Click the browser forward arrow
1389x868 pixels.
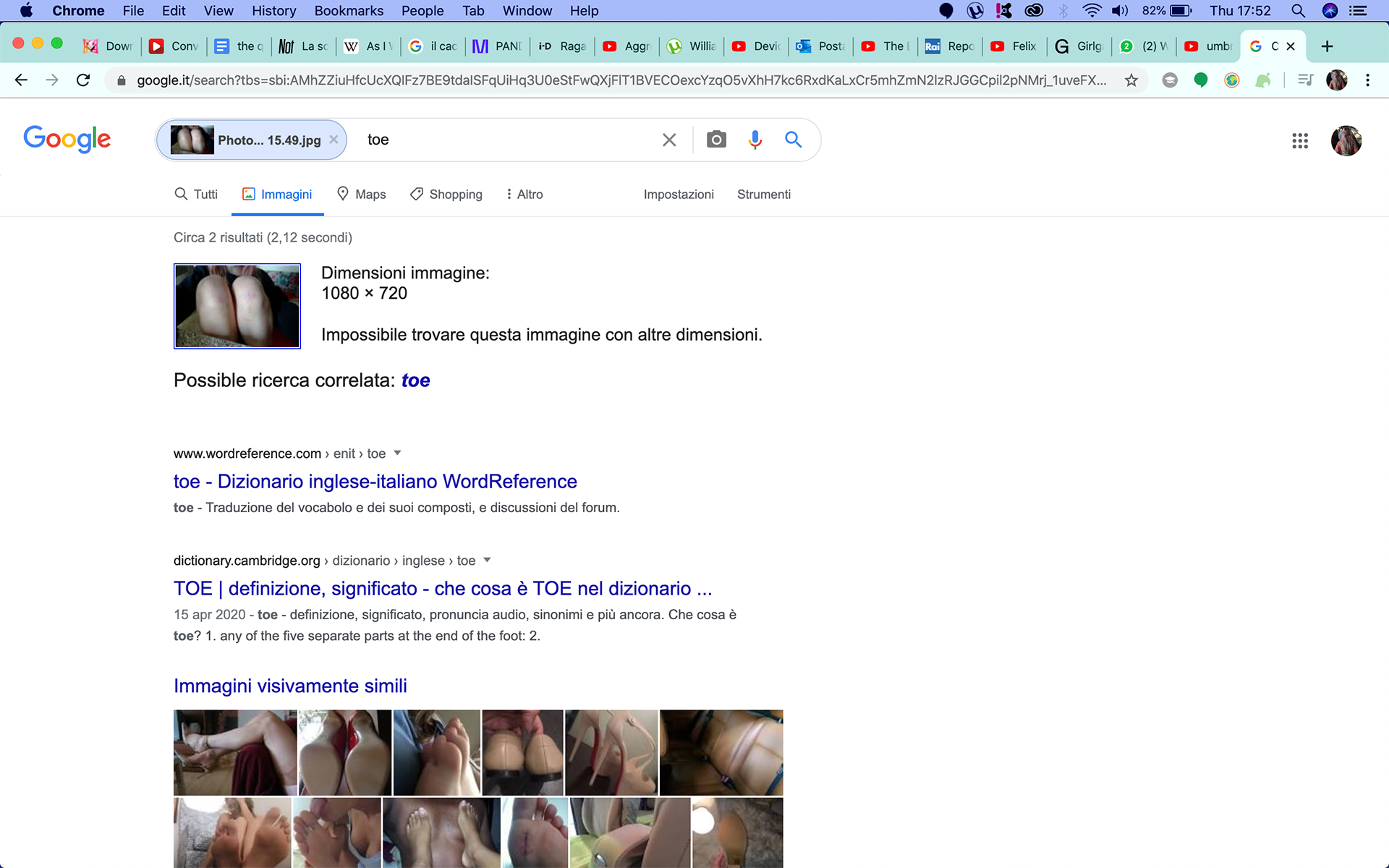click(52, 80)
